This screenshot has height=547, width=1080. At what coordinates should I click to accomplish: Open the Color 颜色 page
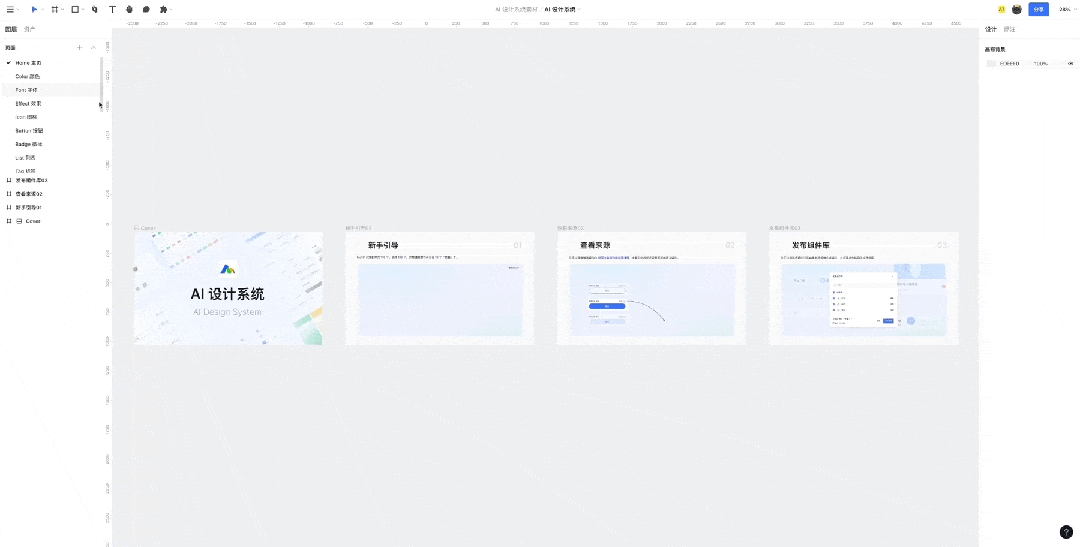click(x=28, y=76)
